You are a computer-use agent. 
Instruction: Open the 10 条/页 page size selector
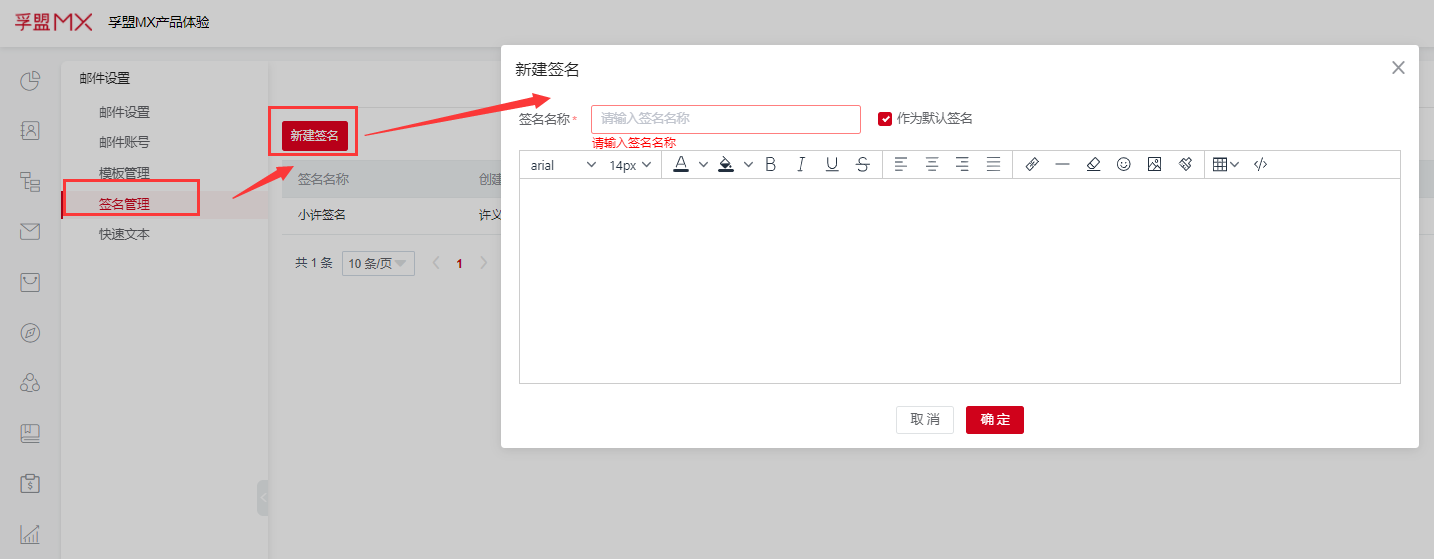(x=378, y=264)
